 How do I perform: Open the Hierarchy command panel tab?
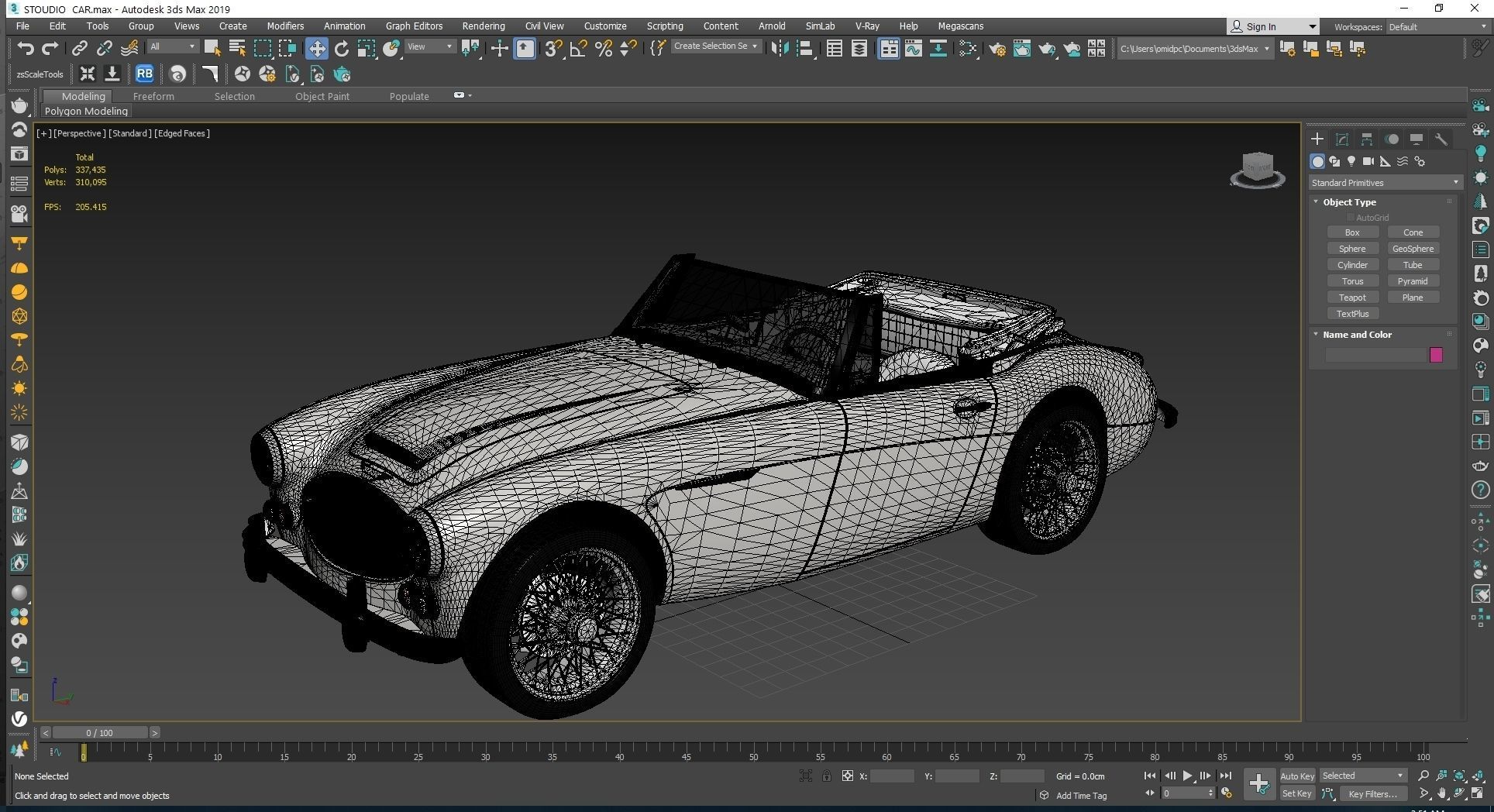[1367, 139]
